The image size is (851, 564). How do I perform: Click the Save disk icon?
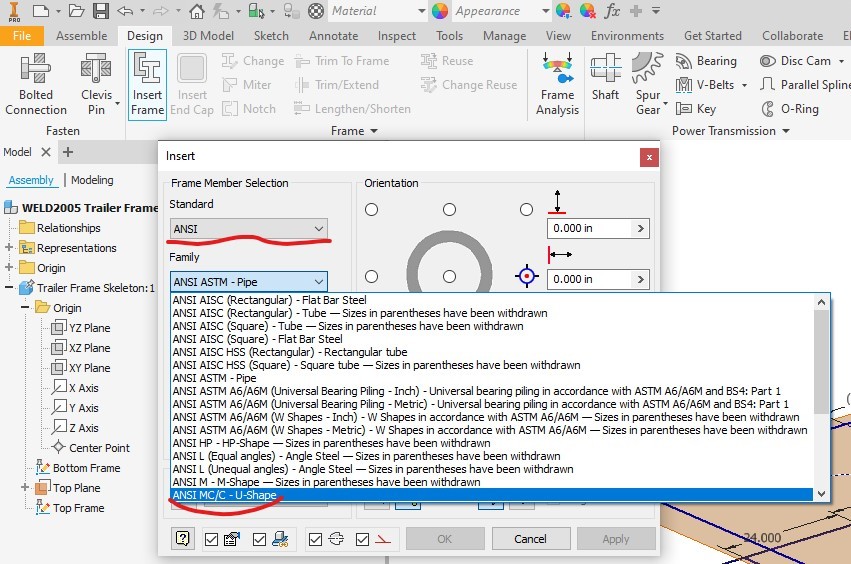pos(100,10)
